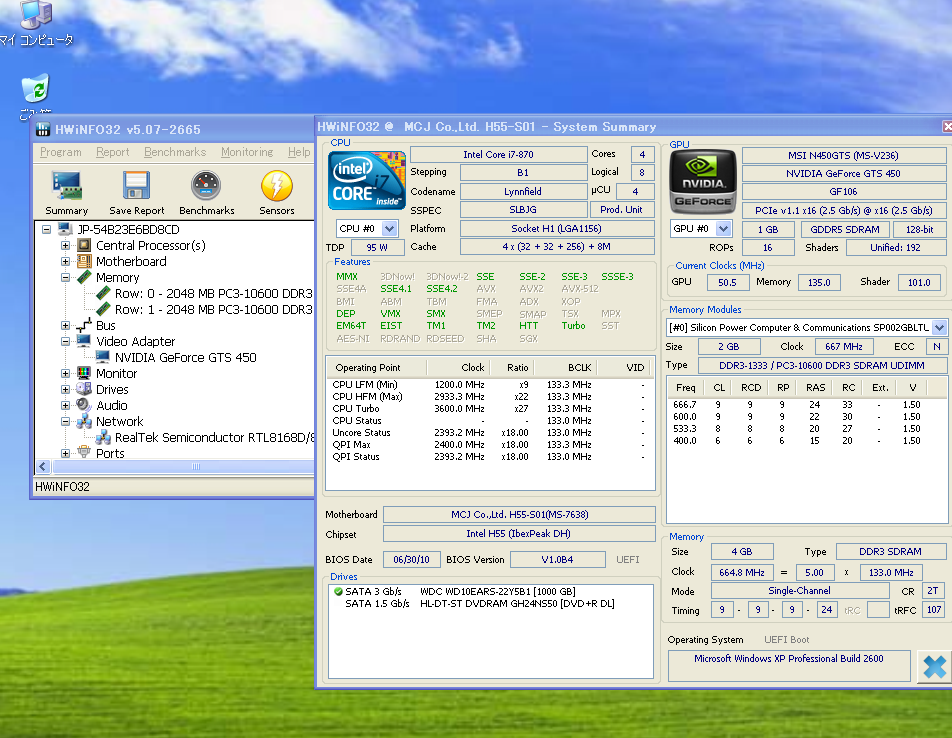This screenshot has width=952, height=738.
Task: Collapse the Memory tree node
Action: point(66,277)
